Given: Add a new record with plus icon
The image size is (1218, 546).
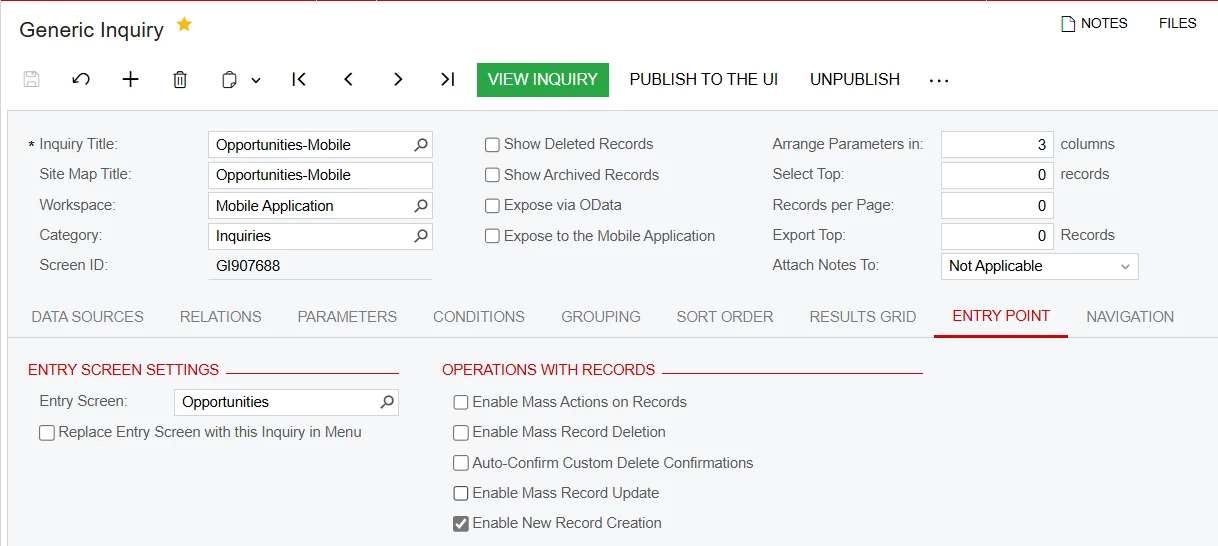Looking at the screenshot, I should 131,80.
